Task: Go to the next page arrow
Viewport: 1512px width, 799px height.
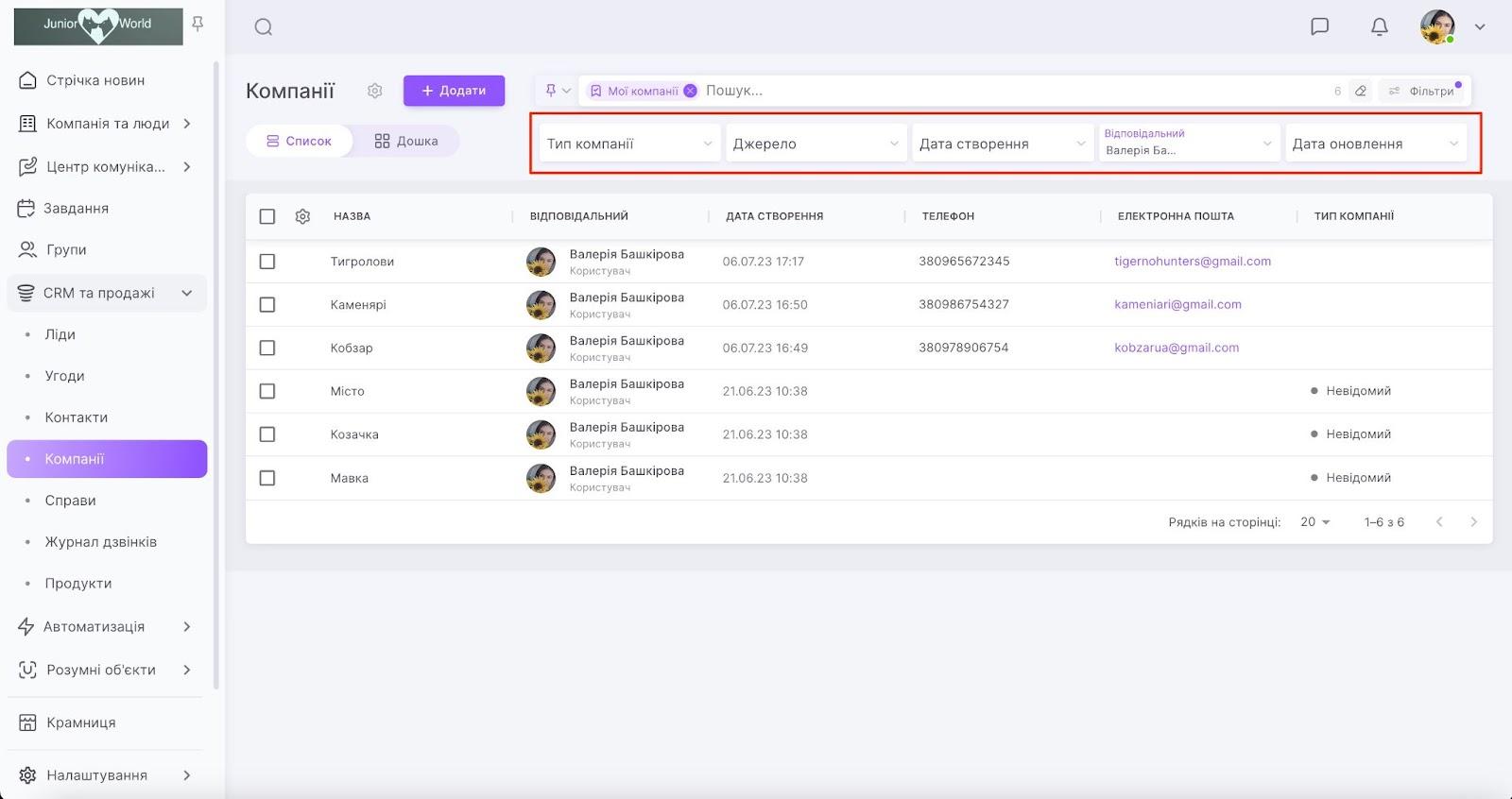Action: pyautogui.click(x=1473, y=522)
